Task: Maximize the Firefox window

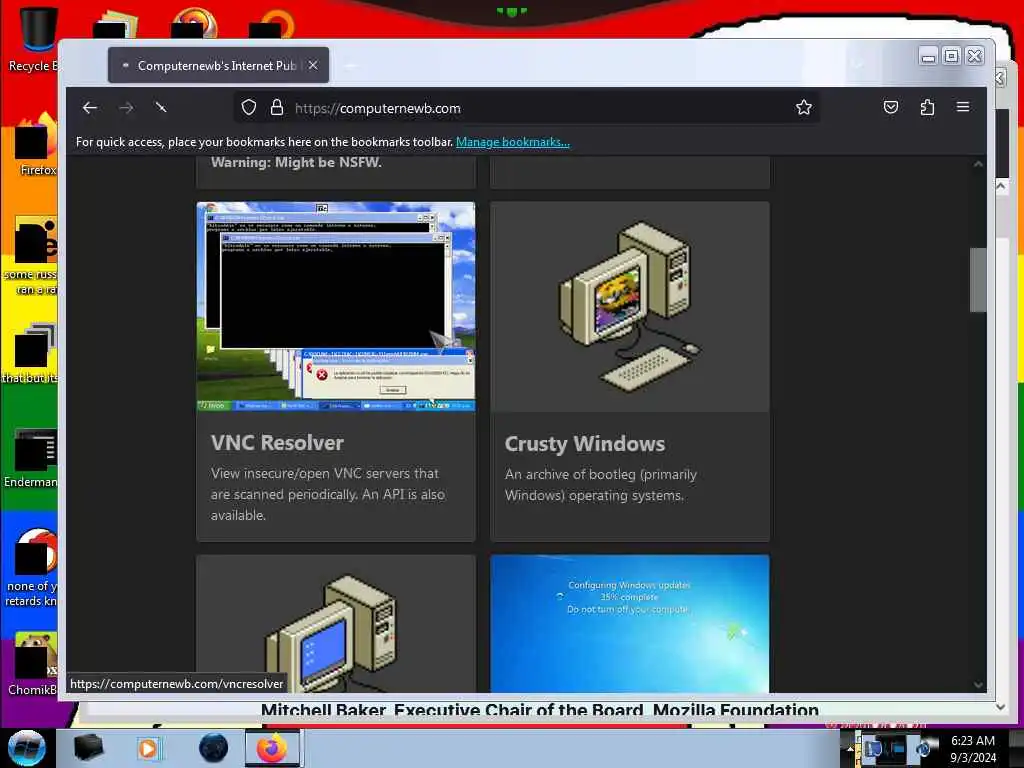Action: (x=952, y=56)
